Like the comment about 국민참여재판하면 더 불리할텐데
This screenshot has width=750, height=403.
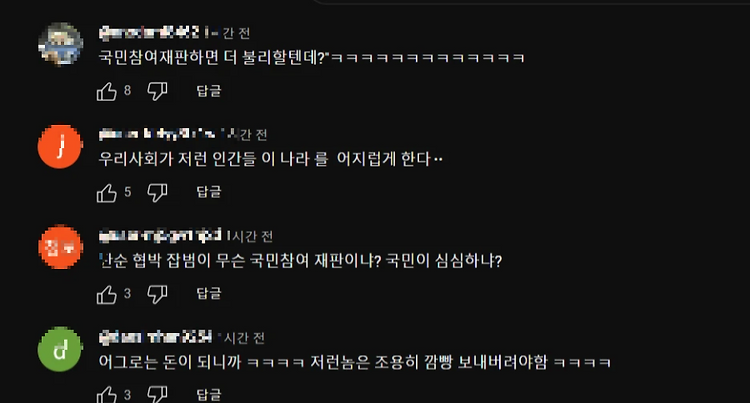tap(107, 91)
